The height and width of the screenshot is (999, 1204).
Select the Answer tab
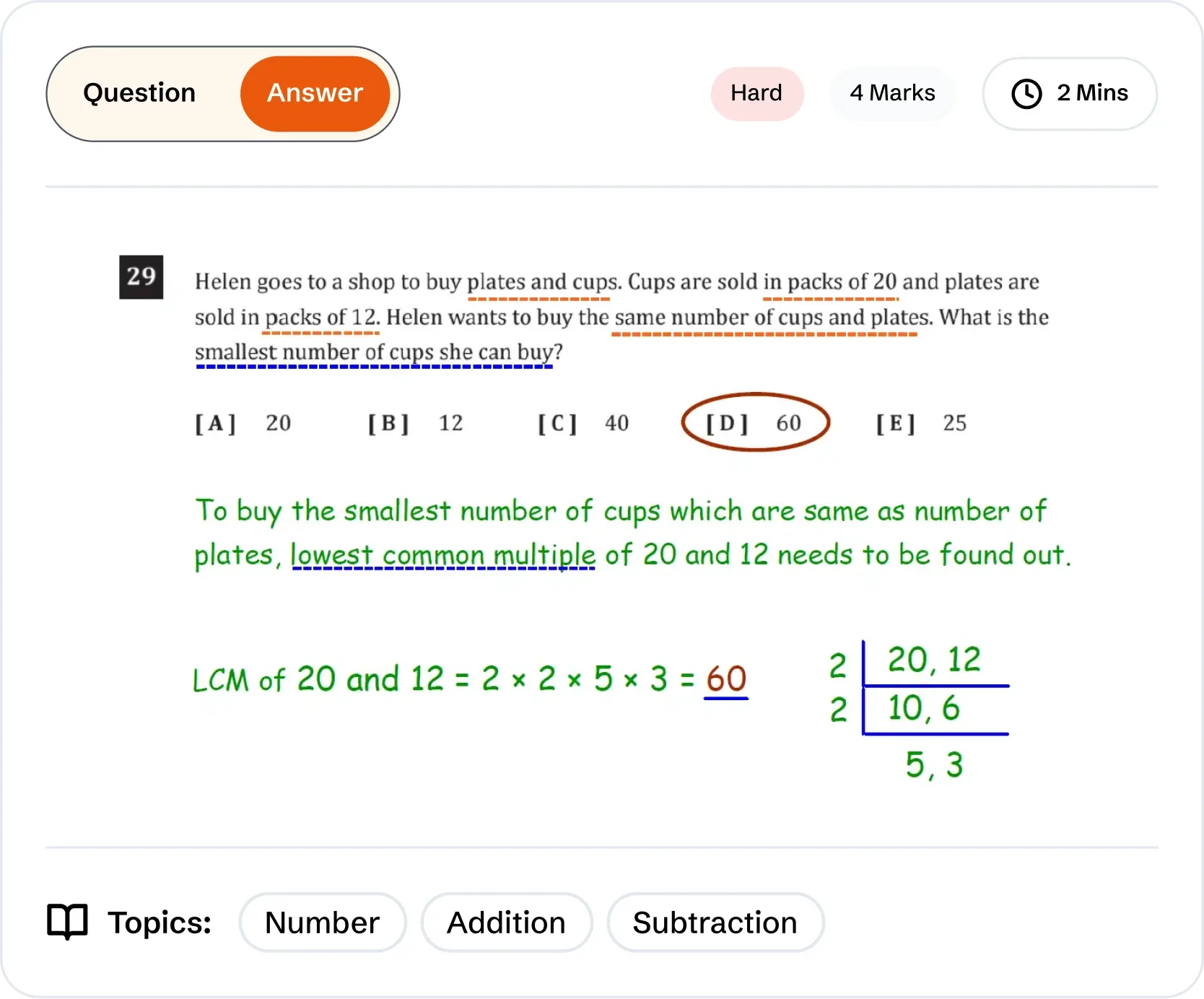(x=315, y=93)
